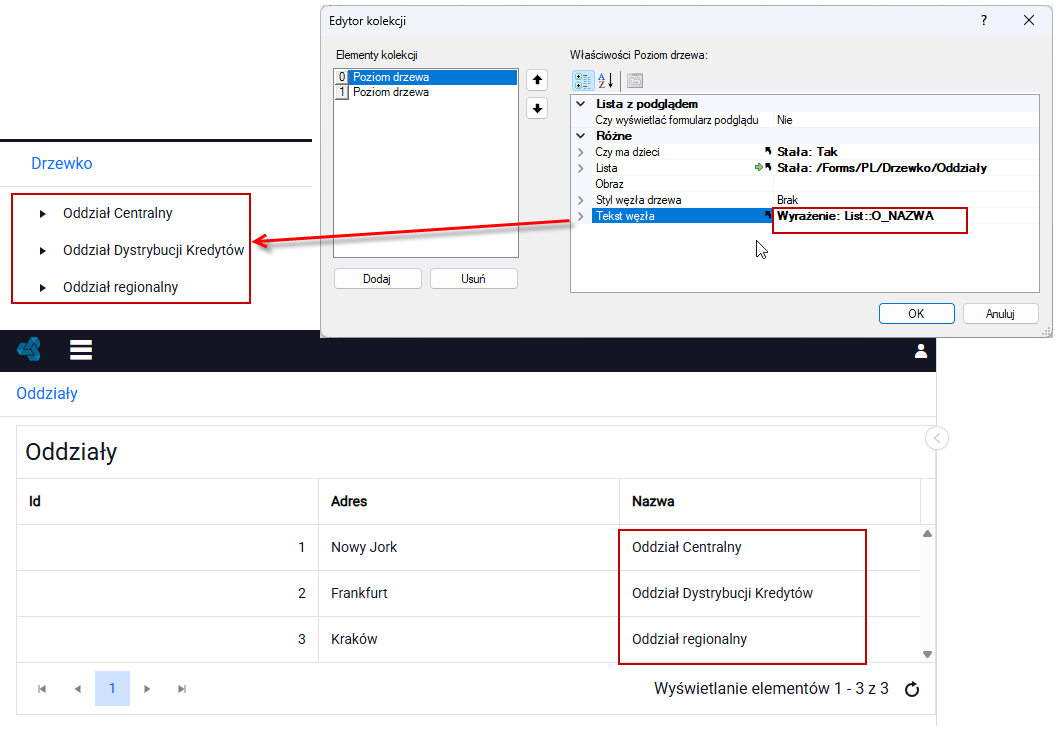
Task: Open the property pages icon
Action: (634, 80)
